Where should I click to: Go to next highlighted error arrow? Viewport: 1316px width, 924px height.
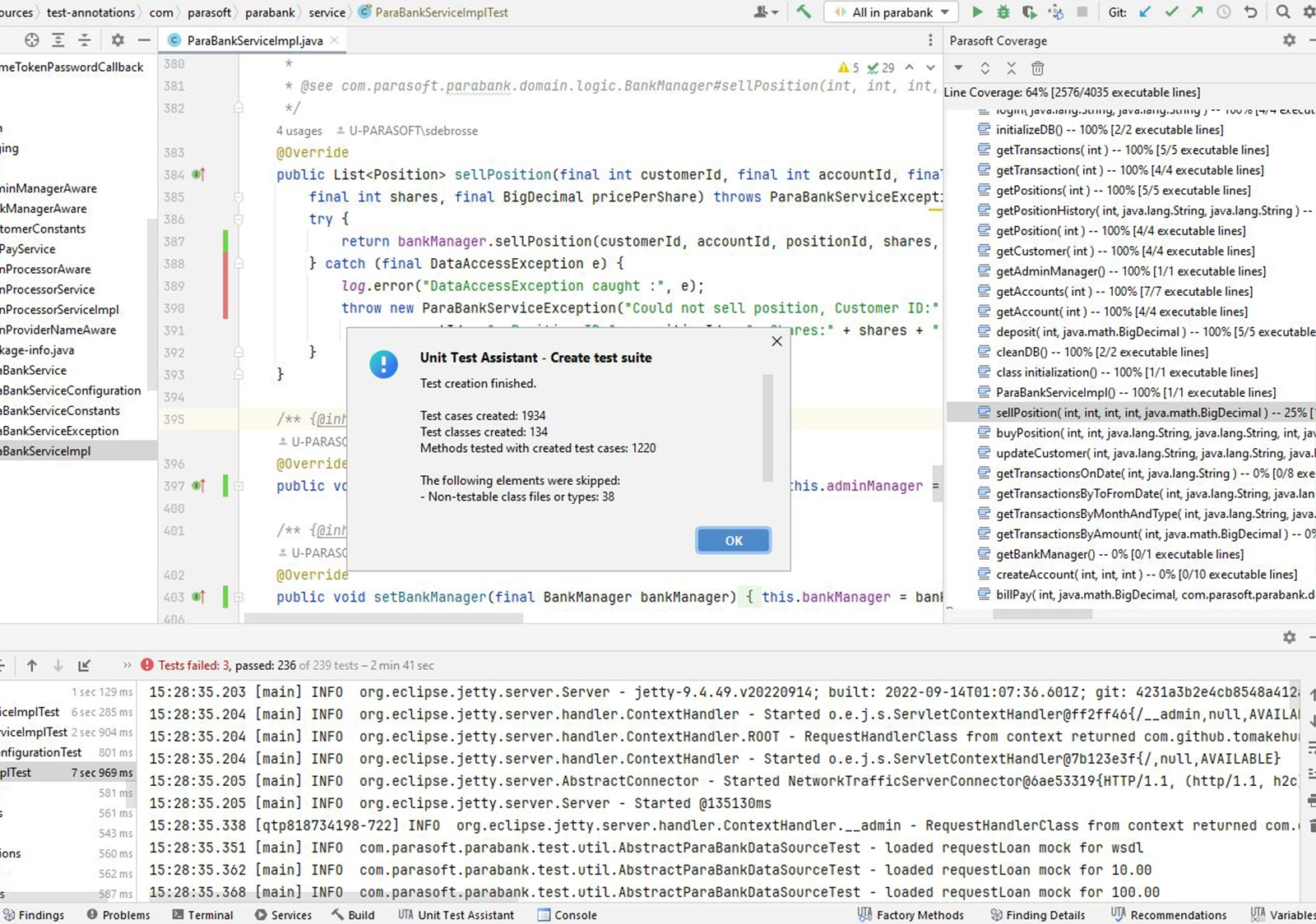930,67
